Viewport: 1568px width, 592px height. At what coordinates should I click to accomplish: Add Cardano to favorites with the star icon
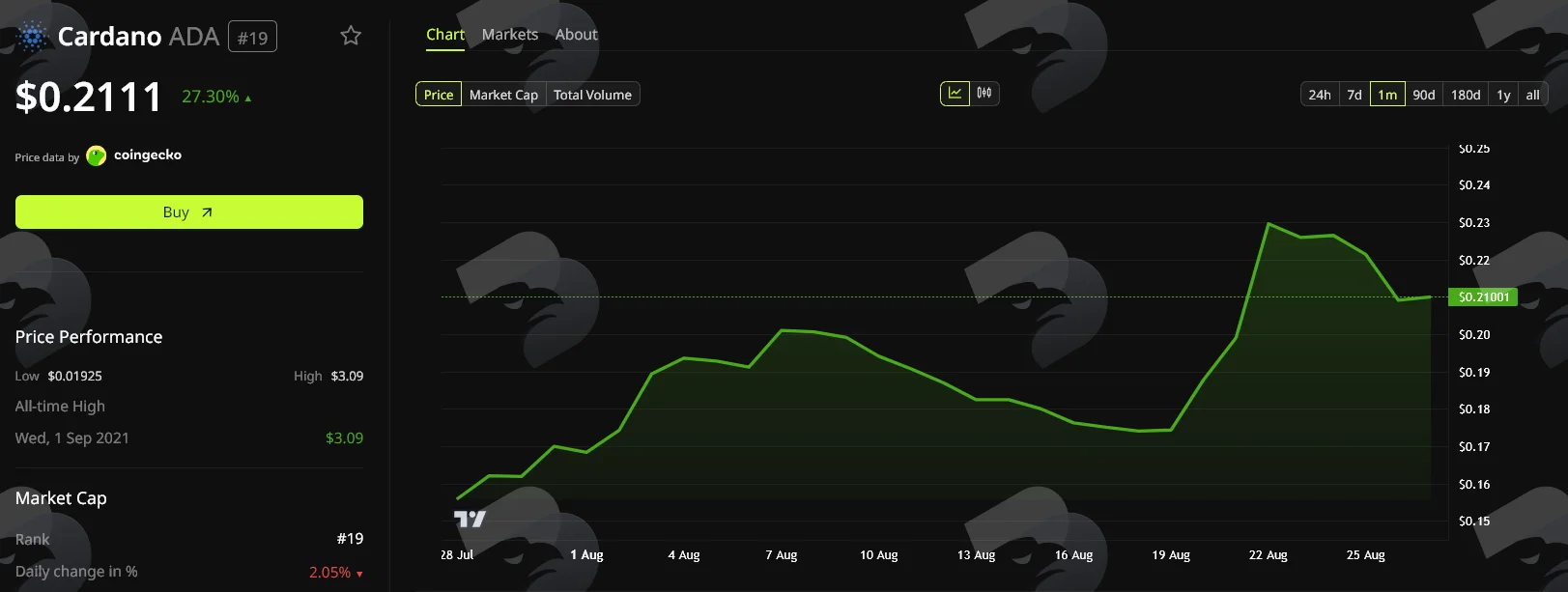351,36
